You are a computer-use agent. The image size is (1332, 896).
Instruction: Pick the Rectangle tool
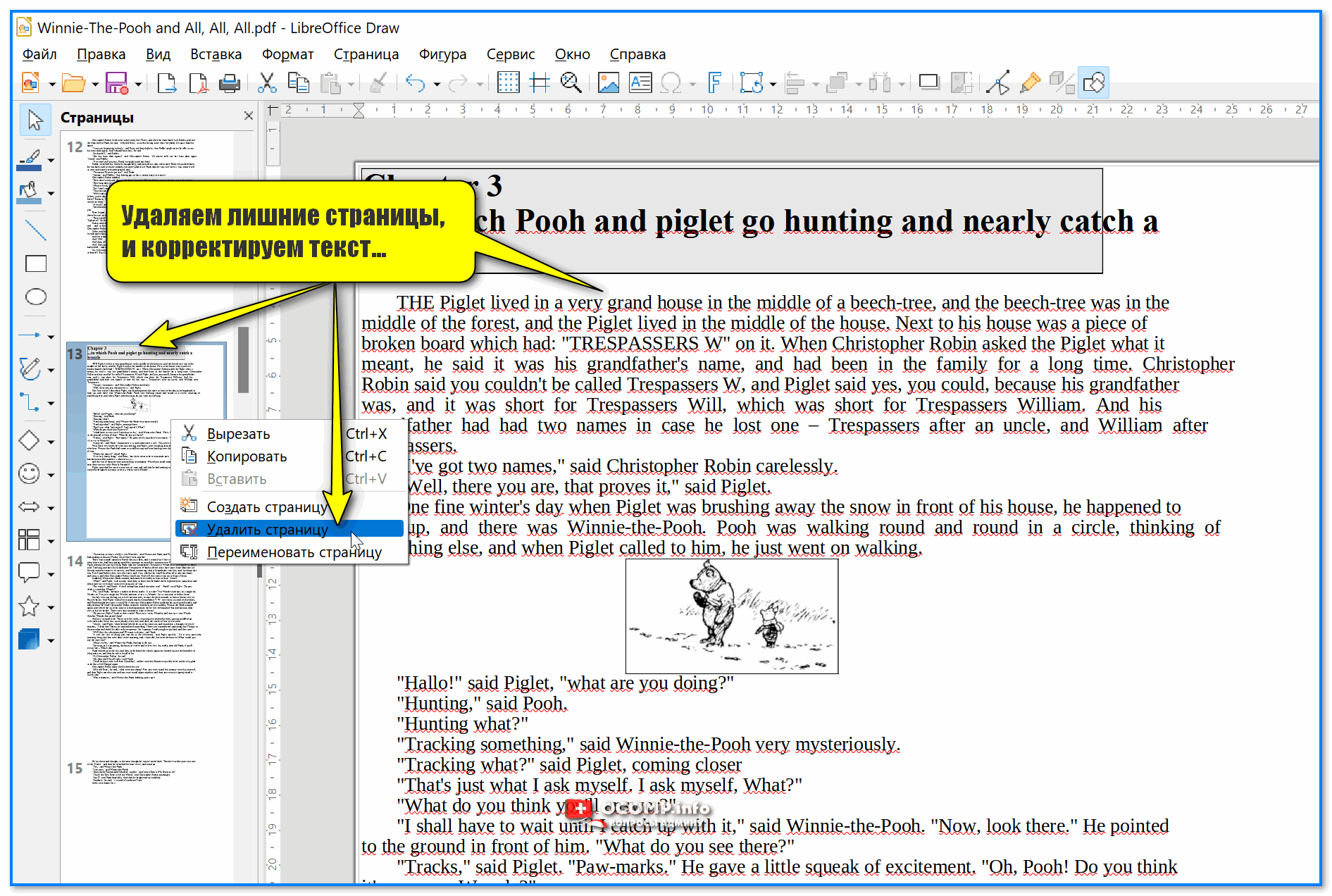pyautogui.click(x=35, y=263)
